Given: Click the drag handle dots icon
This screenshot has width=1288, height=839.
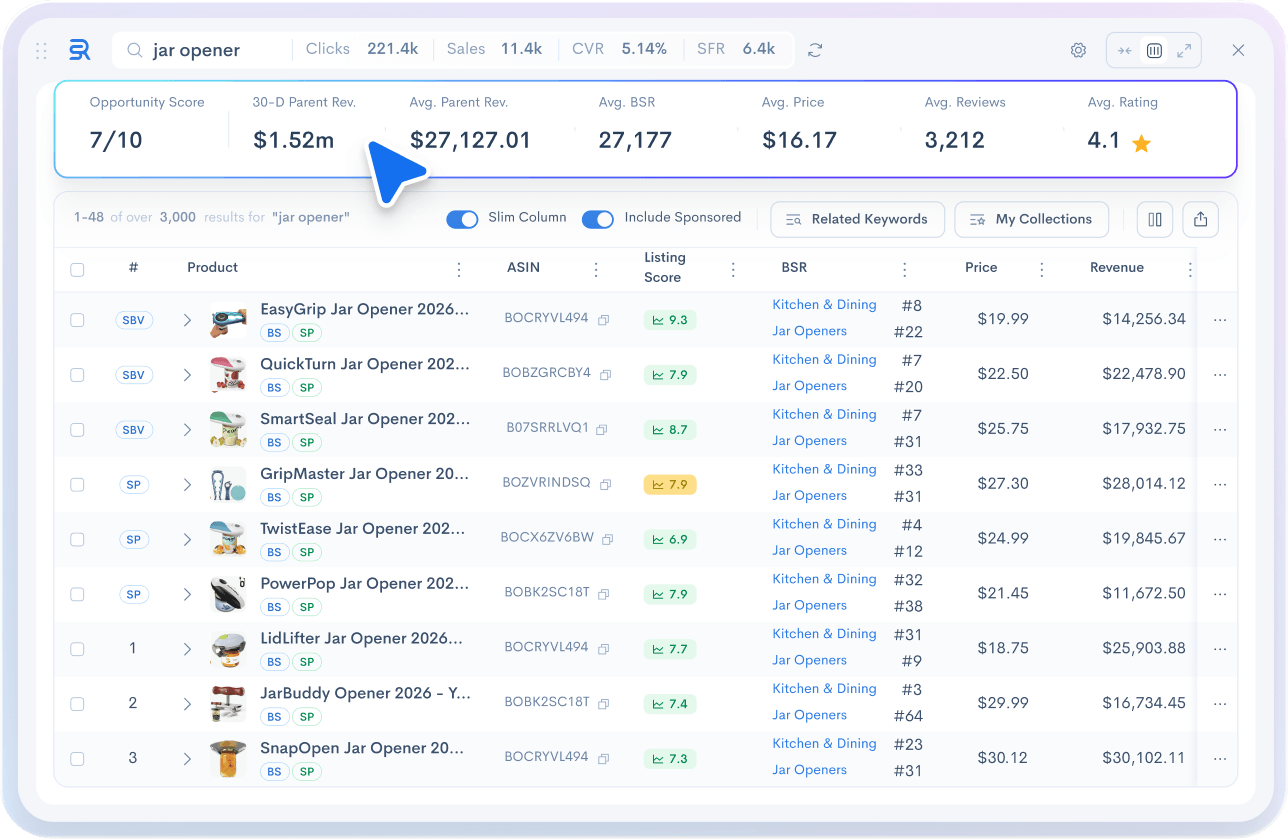Looking at the screenshot, I should pos(42,50).
